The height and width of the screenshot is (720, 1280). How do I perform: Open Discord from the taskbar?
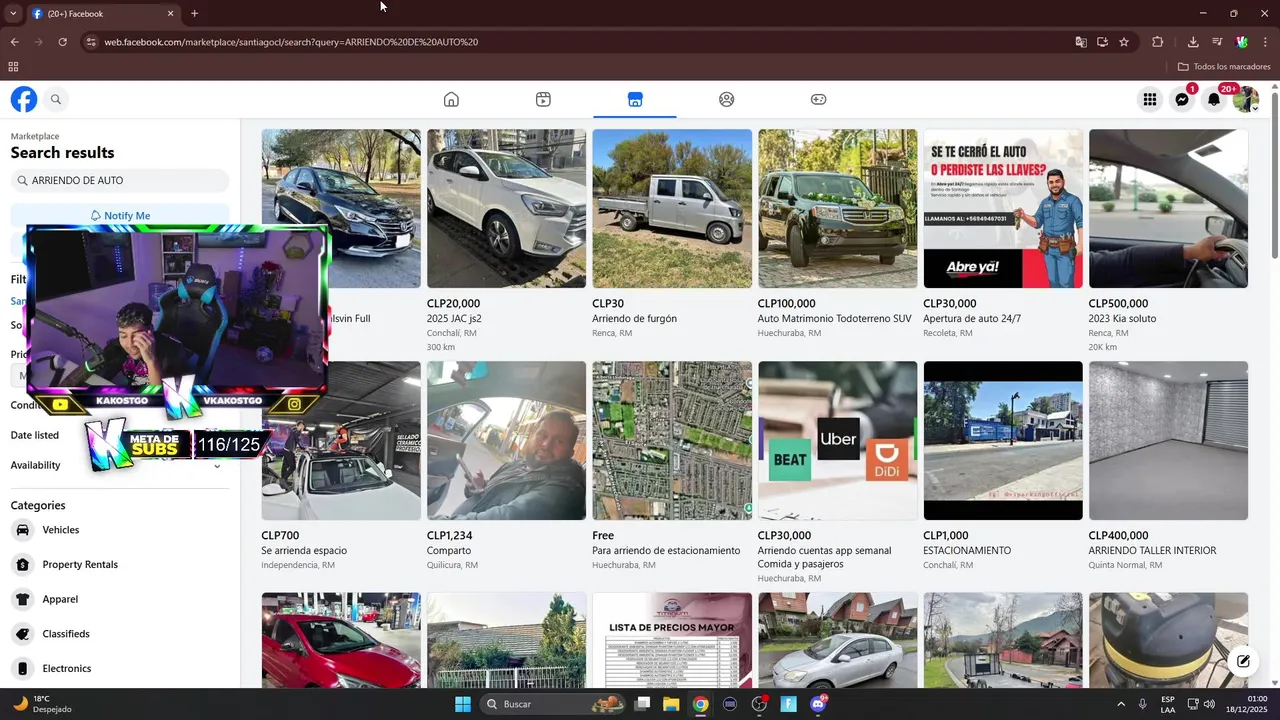818,704
